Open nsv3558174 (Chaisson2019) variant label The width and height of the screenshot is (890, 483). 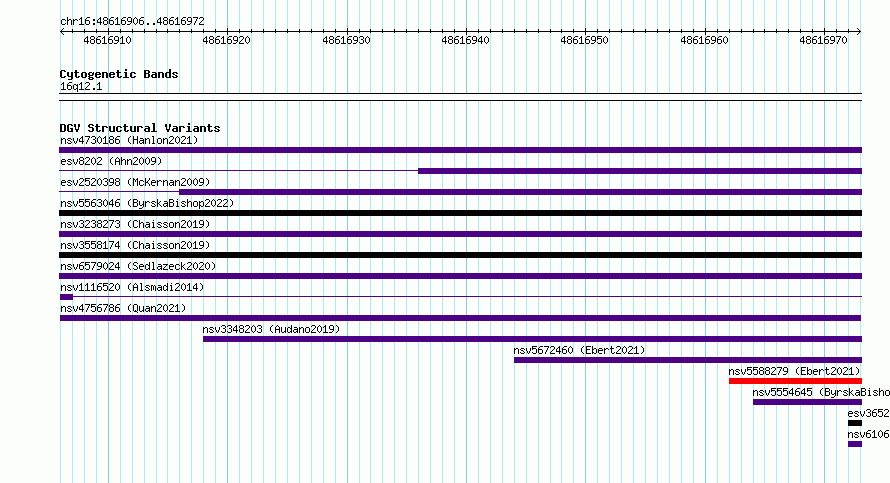(x=135, y=245)
